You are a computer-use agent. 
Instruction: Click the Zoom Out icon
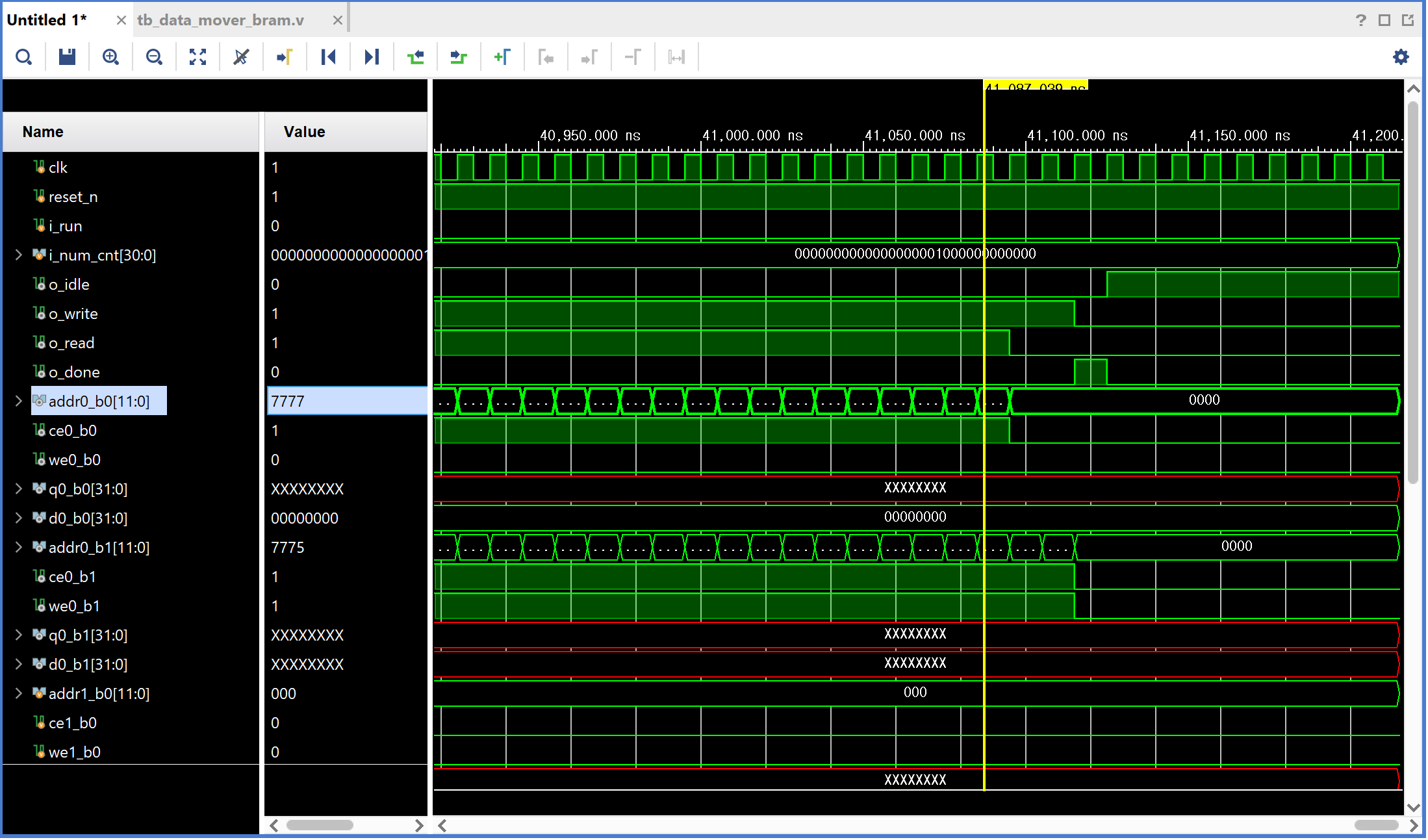coord(155,57)
